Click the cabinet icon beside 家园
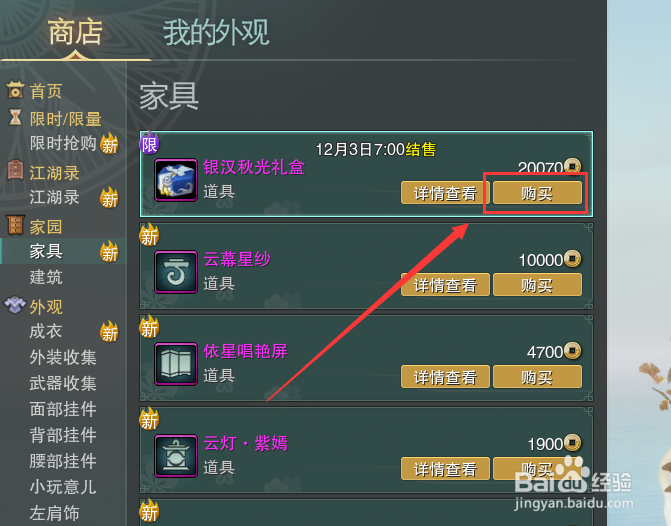 tap(15, 226)
